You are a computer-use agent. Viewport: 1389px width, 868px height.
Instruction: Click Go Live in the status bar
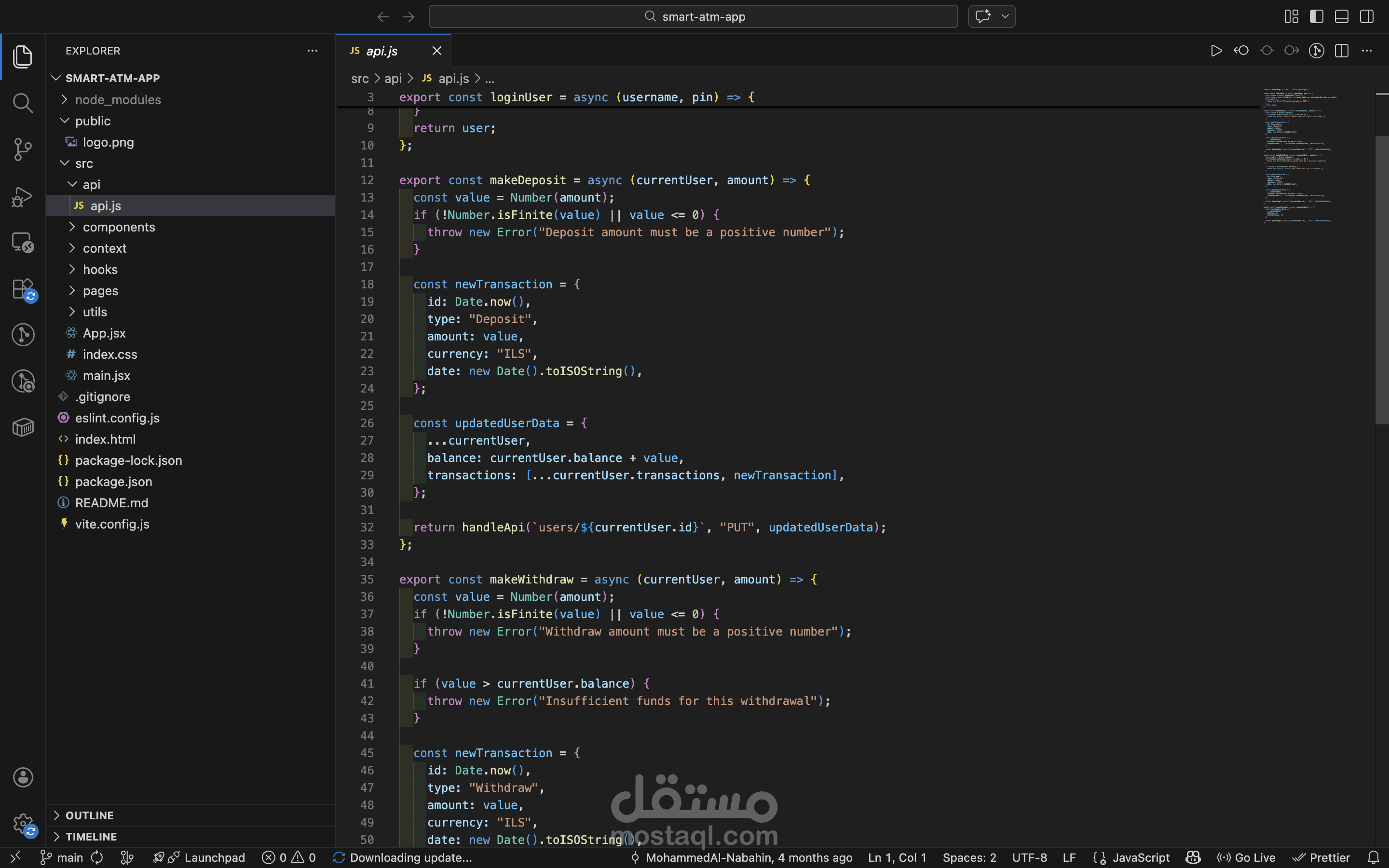pos(1246,858)
